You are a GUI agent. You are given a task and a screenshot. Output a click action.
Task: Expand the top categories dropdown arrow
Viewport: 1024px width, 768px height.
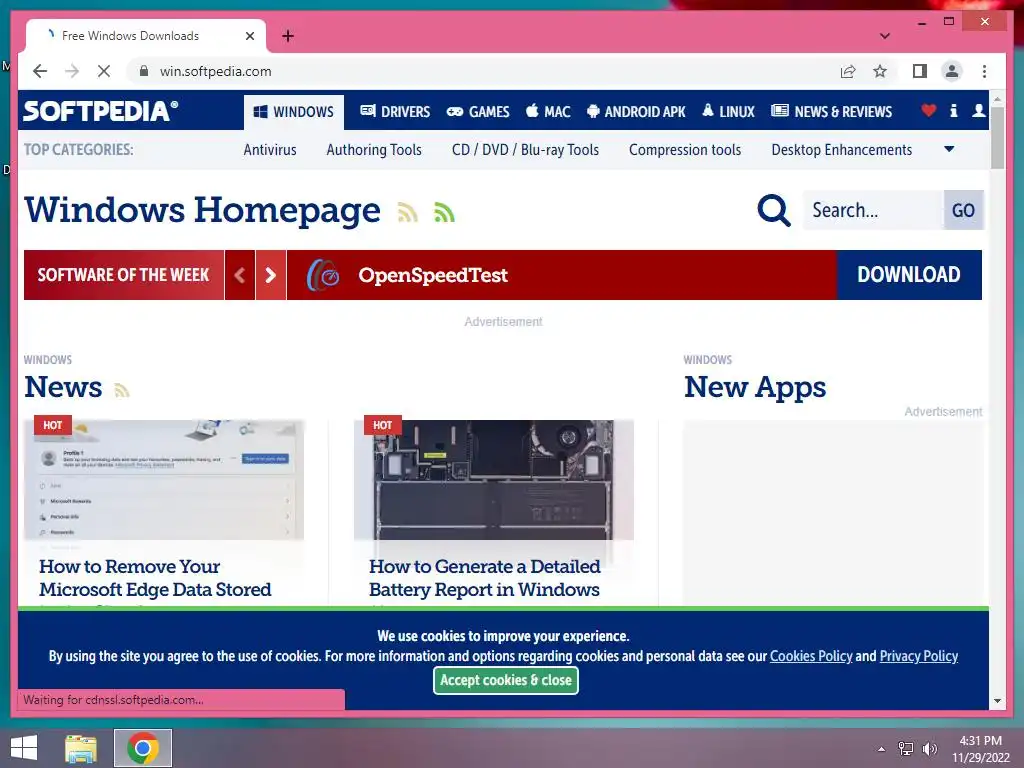click(x=949, y=149)
